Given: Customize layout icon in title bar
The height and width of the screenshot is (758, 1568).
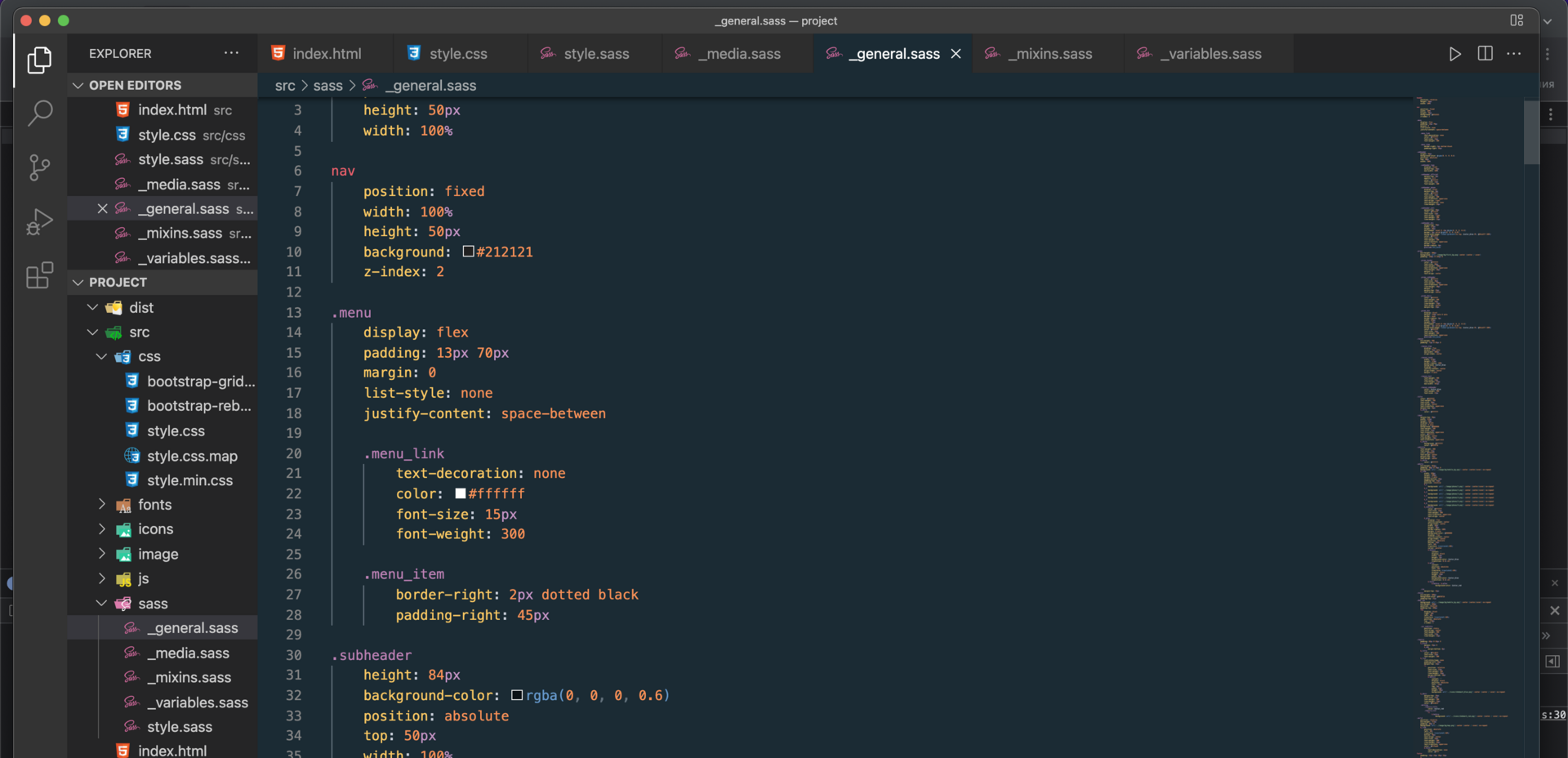Looking at the screenshot, I should click(1517, 20).
